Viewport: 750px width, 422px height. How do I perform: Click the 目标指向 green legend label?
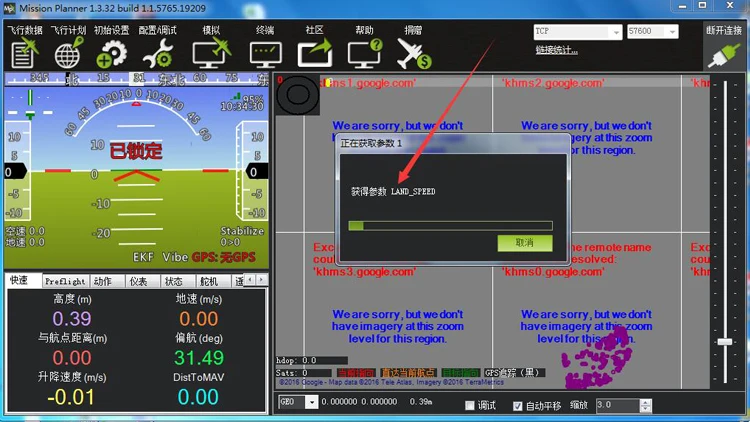click(x=460, y=373)
